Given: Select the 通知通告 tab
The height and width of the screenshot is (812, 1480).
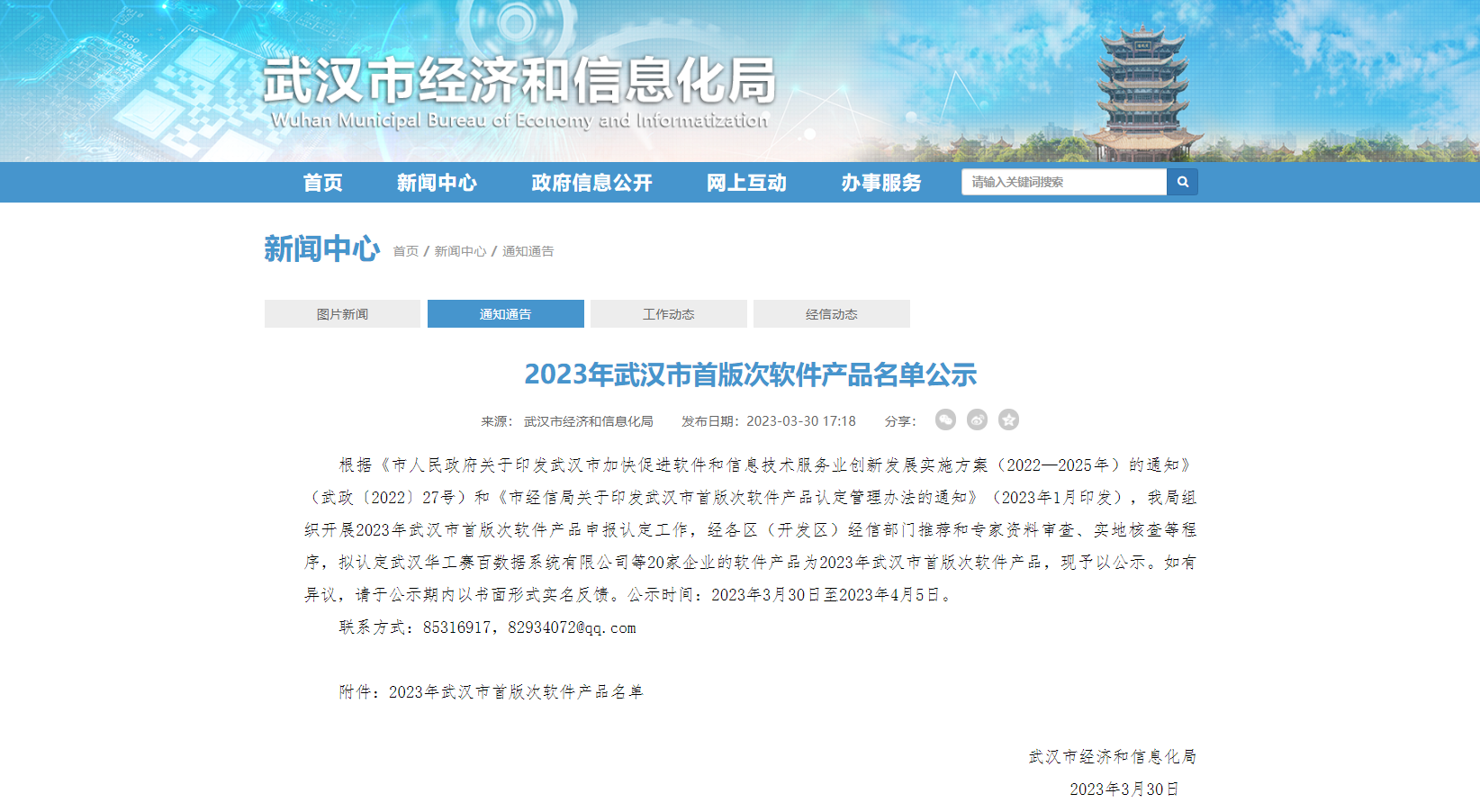Looking at the screenshot, I should tap(505, 313).
